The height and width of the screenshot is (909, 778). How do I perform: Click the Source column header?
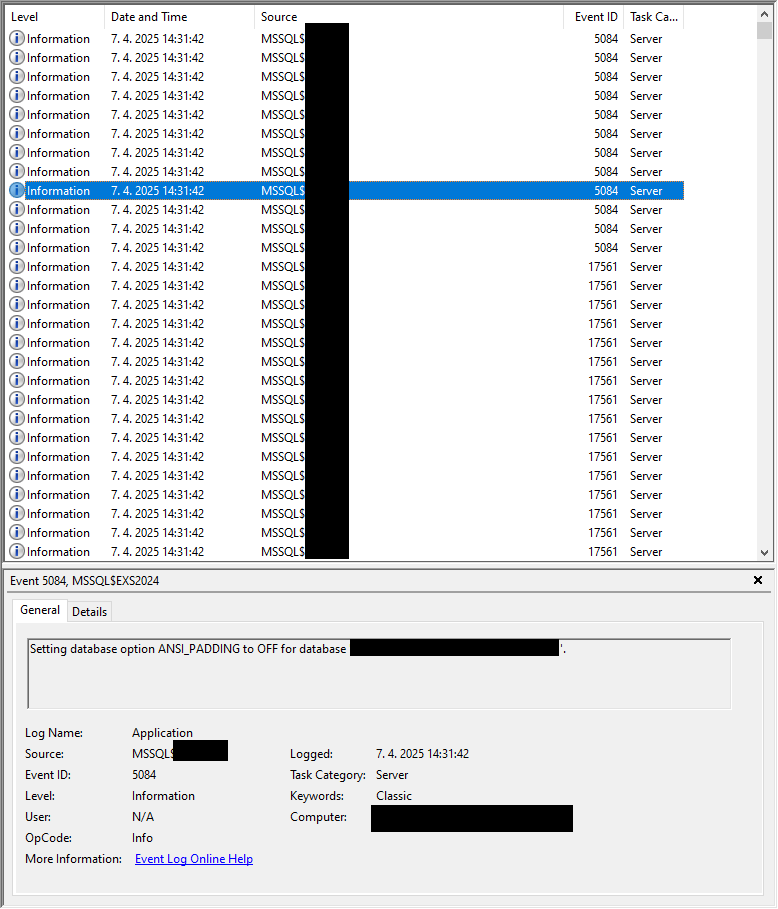409,17
